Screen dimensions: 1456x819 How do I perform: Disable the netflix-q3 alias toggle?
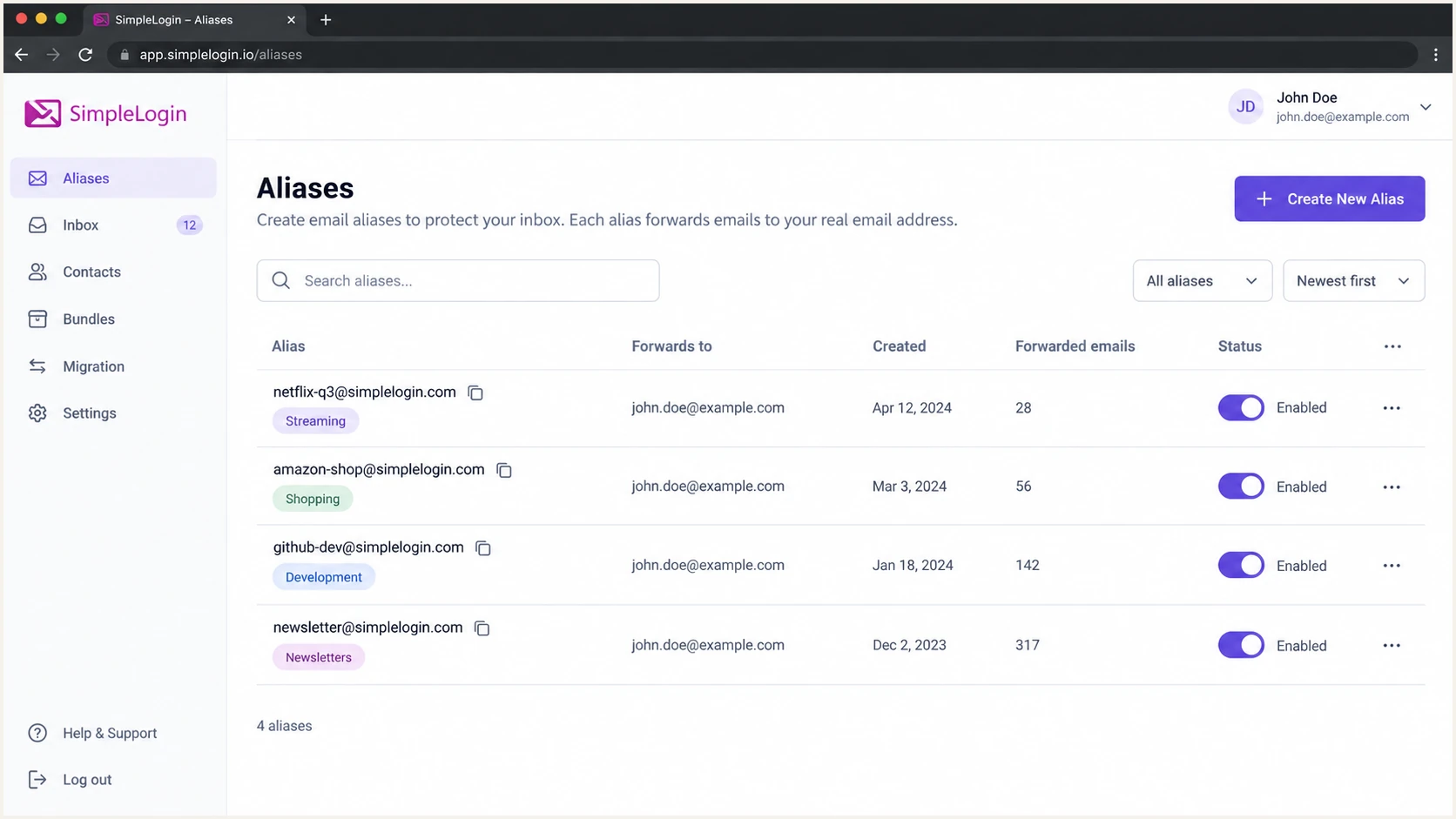click(x=1241, y=407)
